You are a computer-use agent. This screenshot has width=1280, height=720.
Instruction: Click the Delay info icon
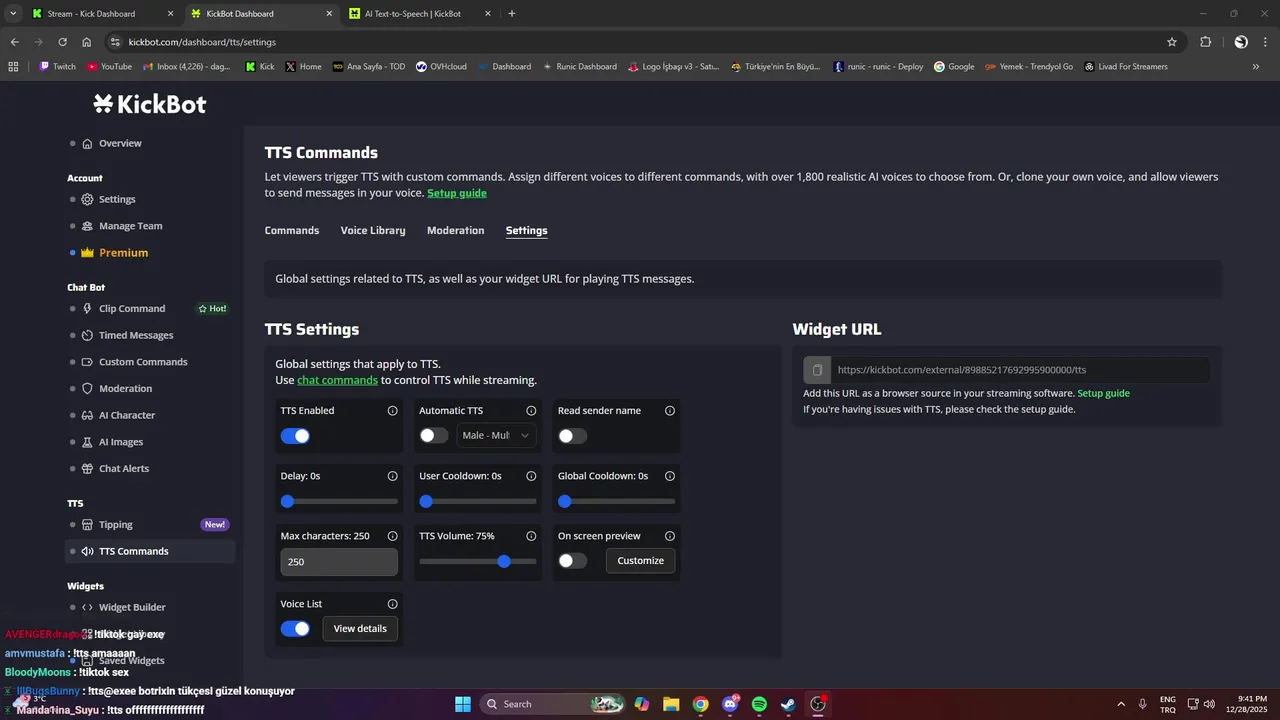click(392, 476)
